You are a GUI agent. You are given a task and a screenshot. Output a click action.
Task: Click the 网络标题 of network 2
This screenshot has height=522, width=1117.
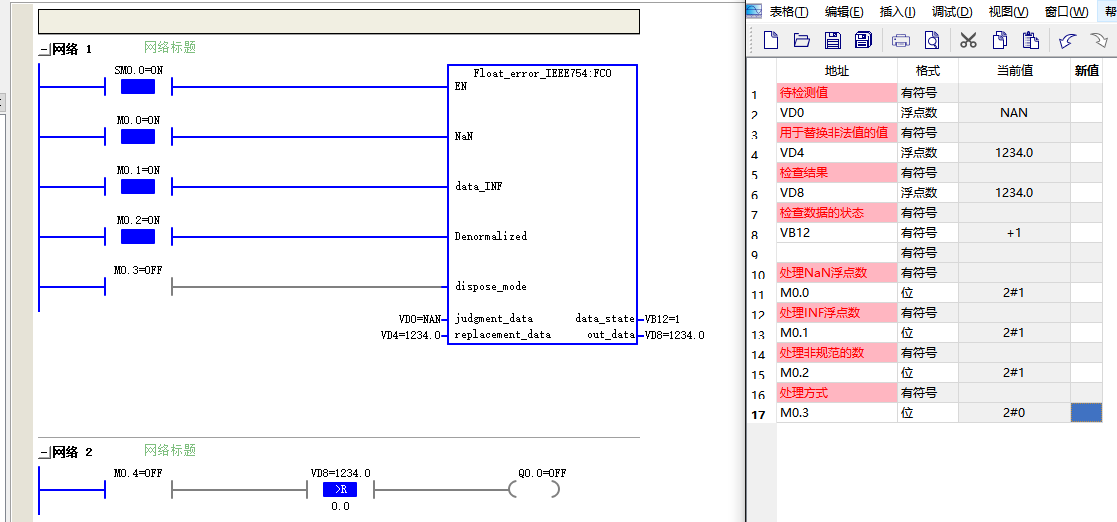170,451
